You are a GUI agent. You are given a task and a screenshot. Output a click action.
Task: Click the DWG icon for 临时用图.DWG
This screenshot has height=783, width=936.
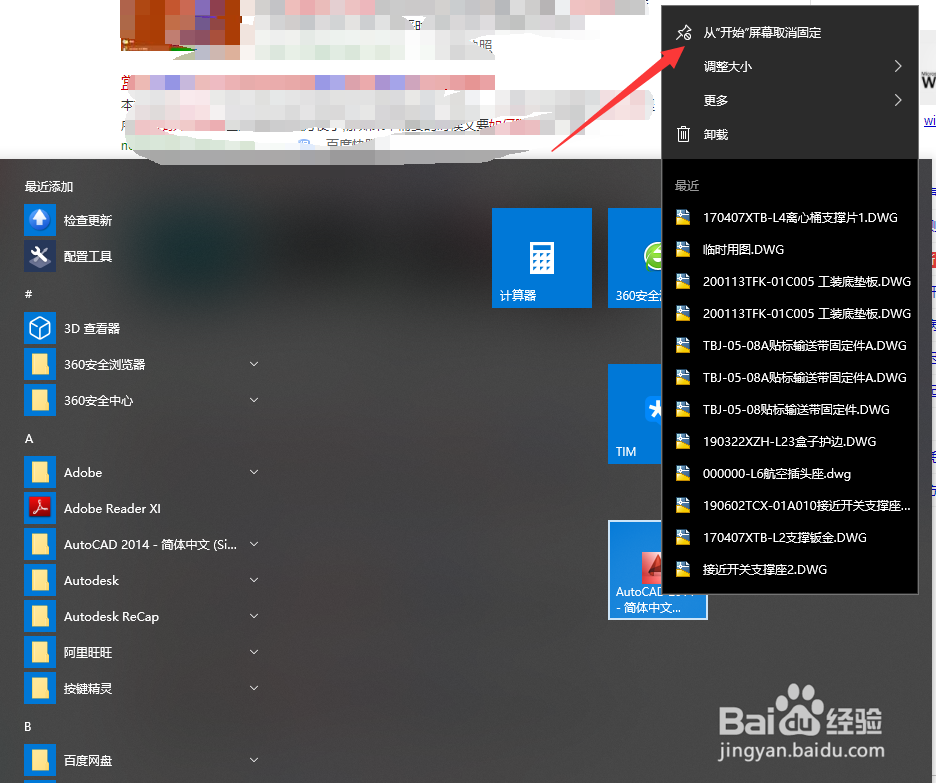tap(683, 249)
